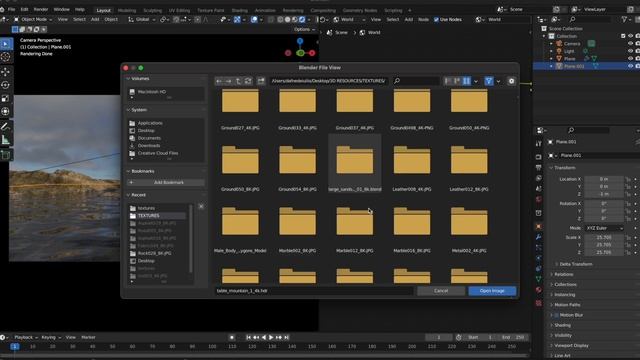Open the Object properties orange square tab
Screen dimensions: 640x360
(538, 226)
